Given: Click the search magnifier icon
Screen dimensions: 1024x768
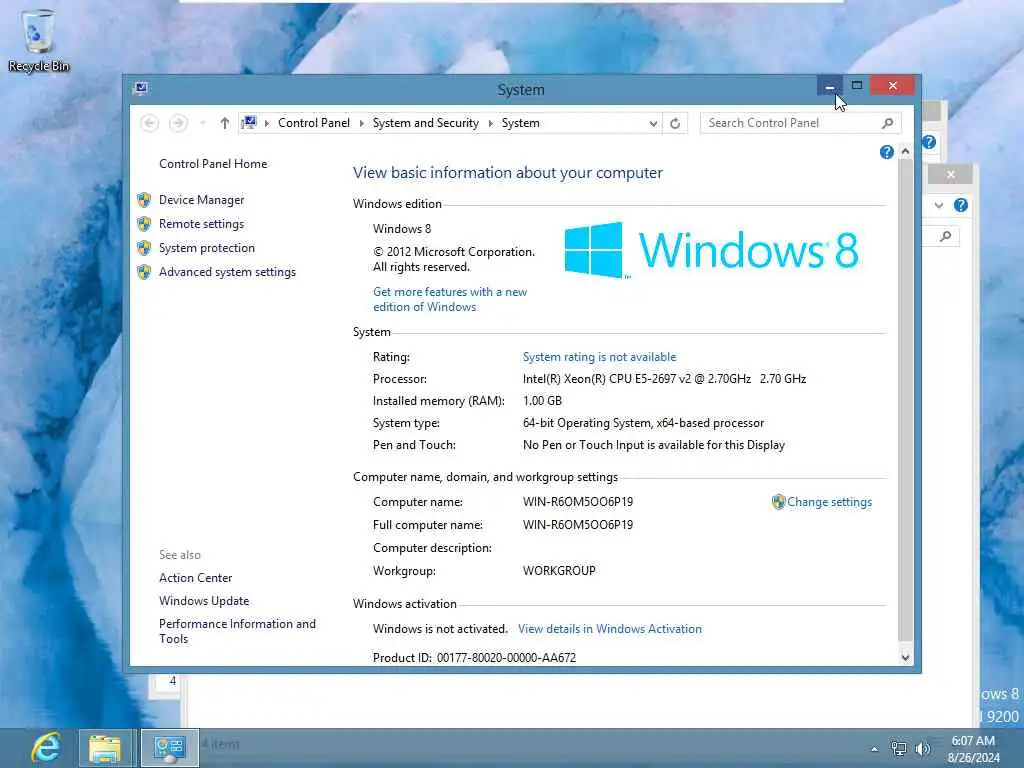Looking at the screenshot, I should 888,123.
